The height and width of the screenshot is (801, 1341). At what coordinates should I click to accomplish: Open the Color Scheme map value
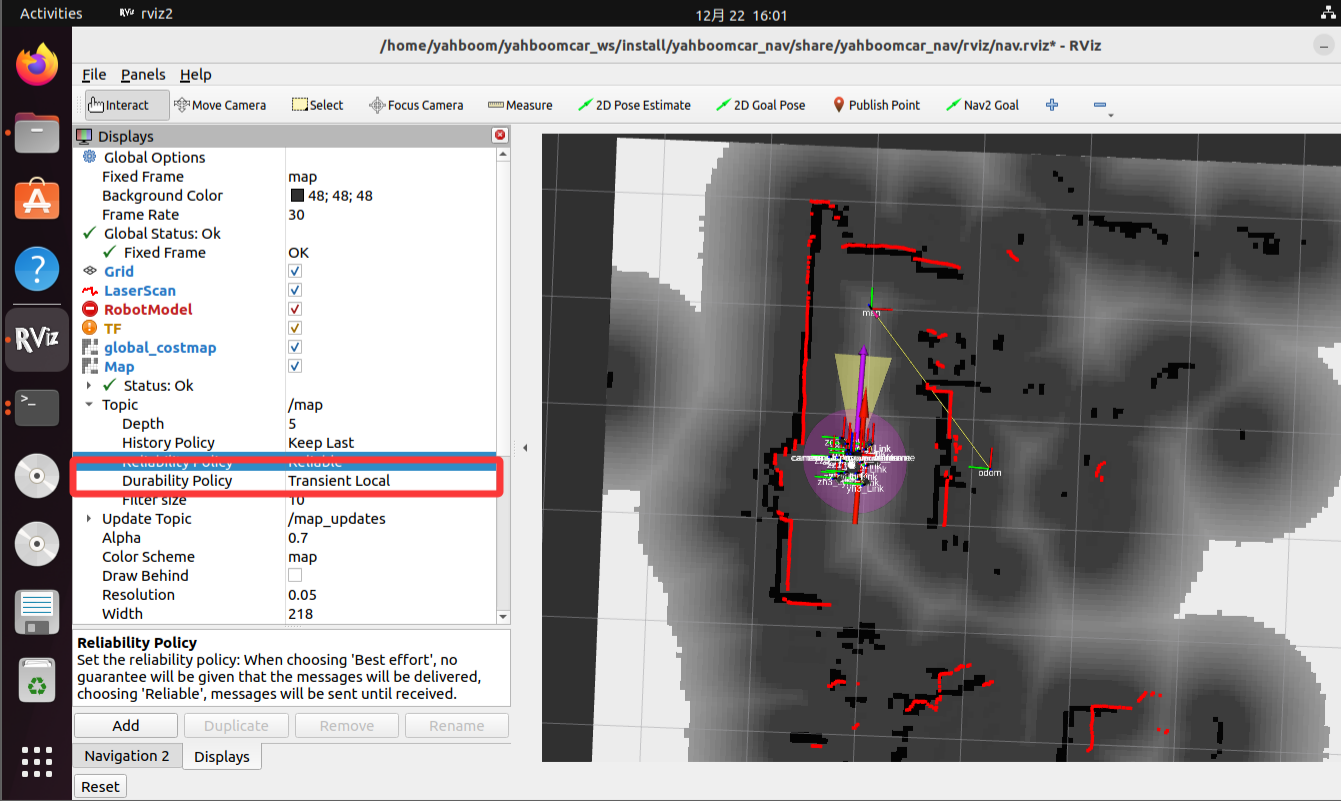(x=302, y=557)
